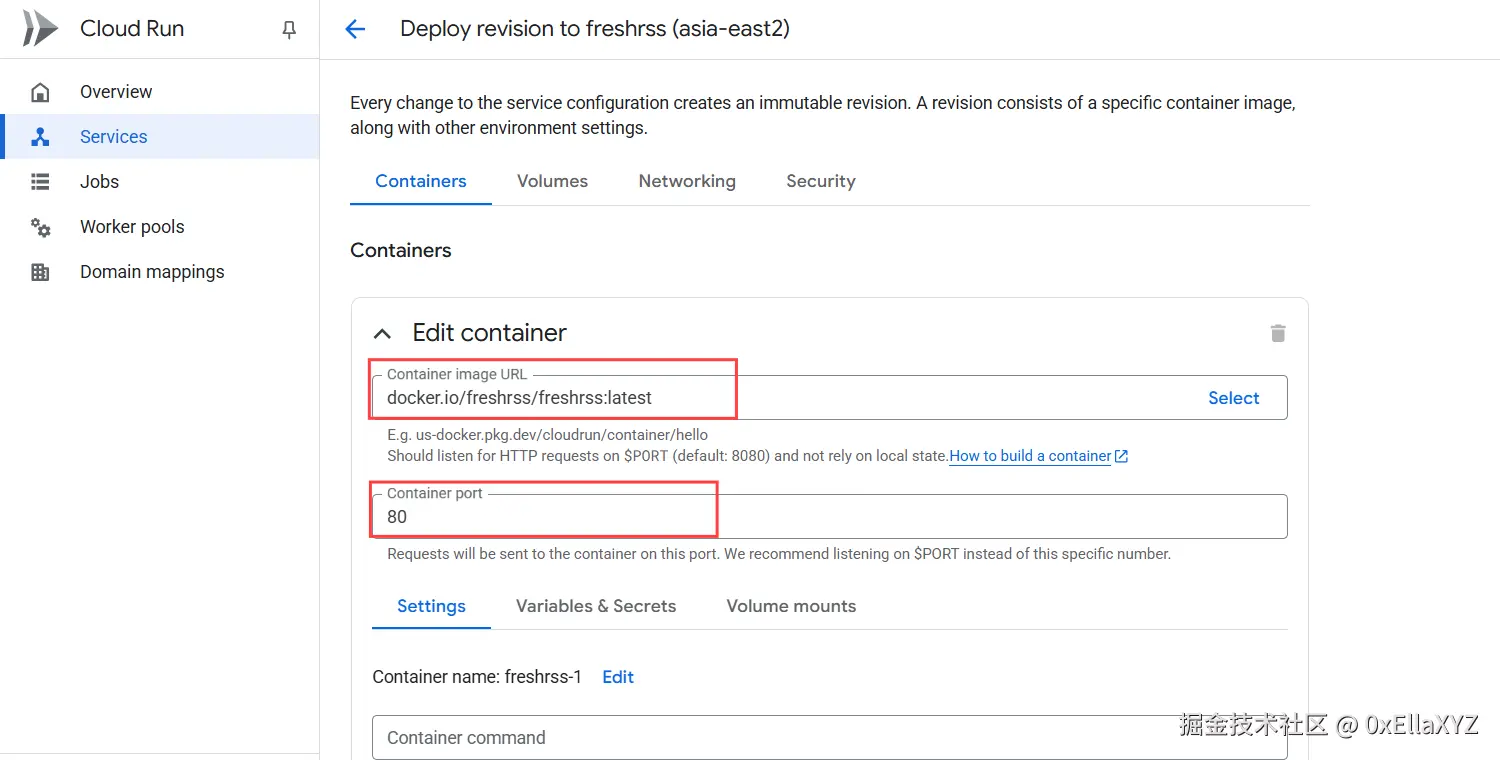Focus the Container command field
This screenshot has height=760, width=1500.
[828, 738]
